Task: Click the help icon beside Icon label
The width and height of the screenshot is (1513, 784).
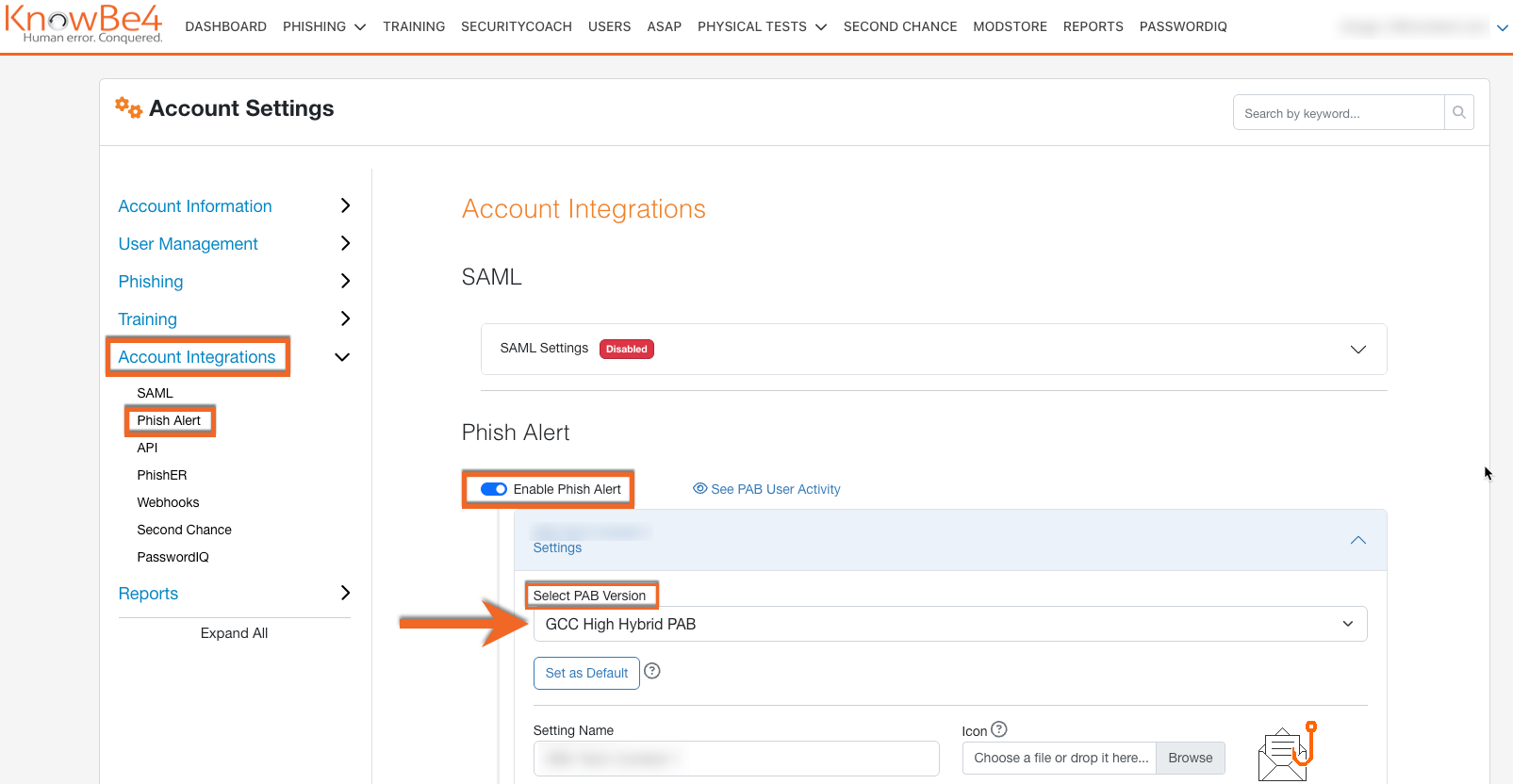Action: pyautogui.click(x=999, y=729)
